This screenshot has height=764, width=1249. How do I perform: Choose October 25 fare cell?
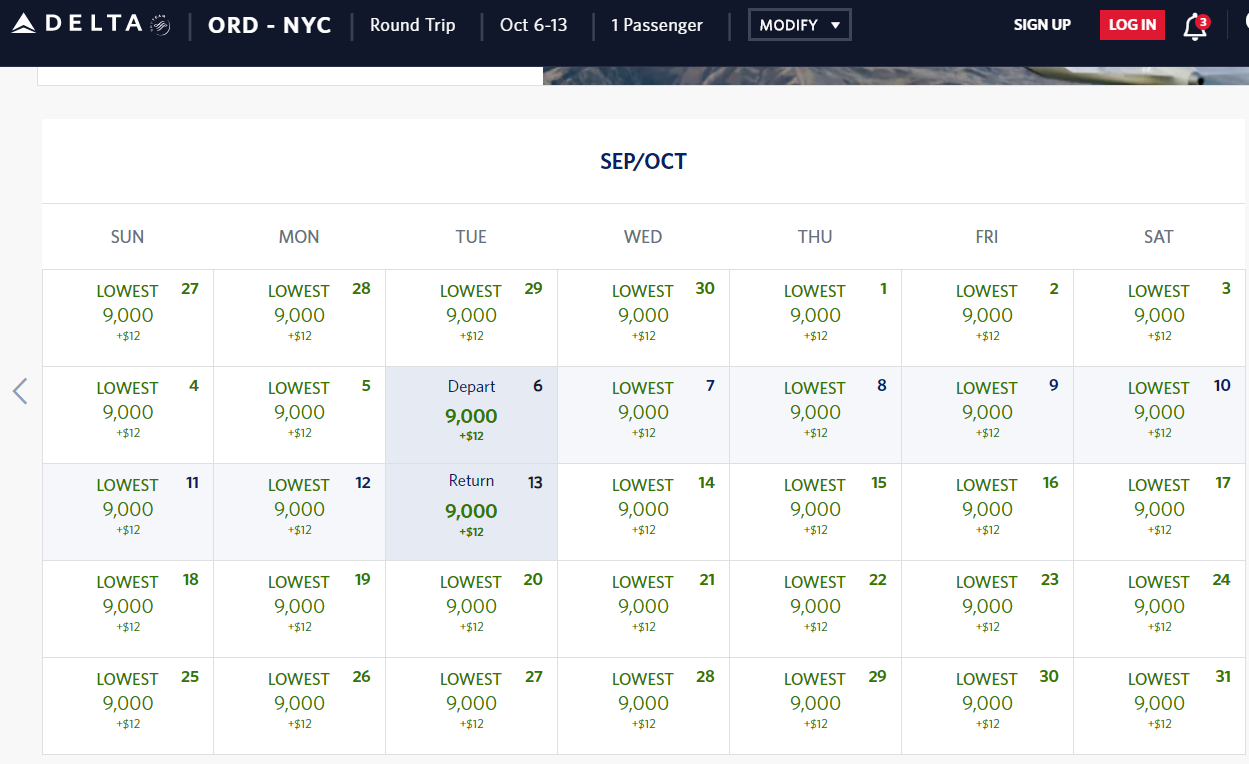128,704
